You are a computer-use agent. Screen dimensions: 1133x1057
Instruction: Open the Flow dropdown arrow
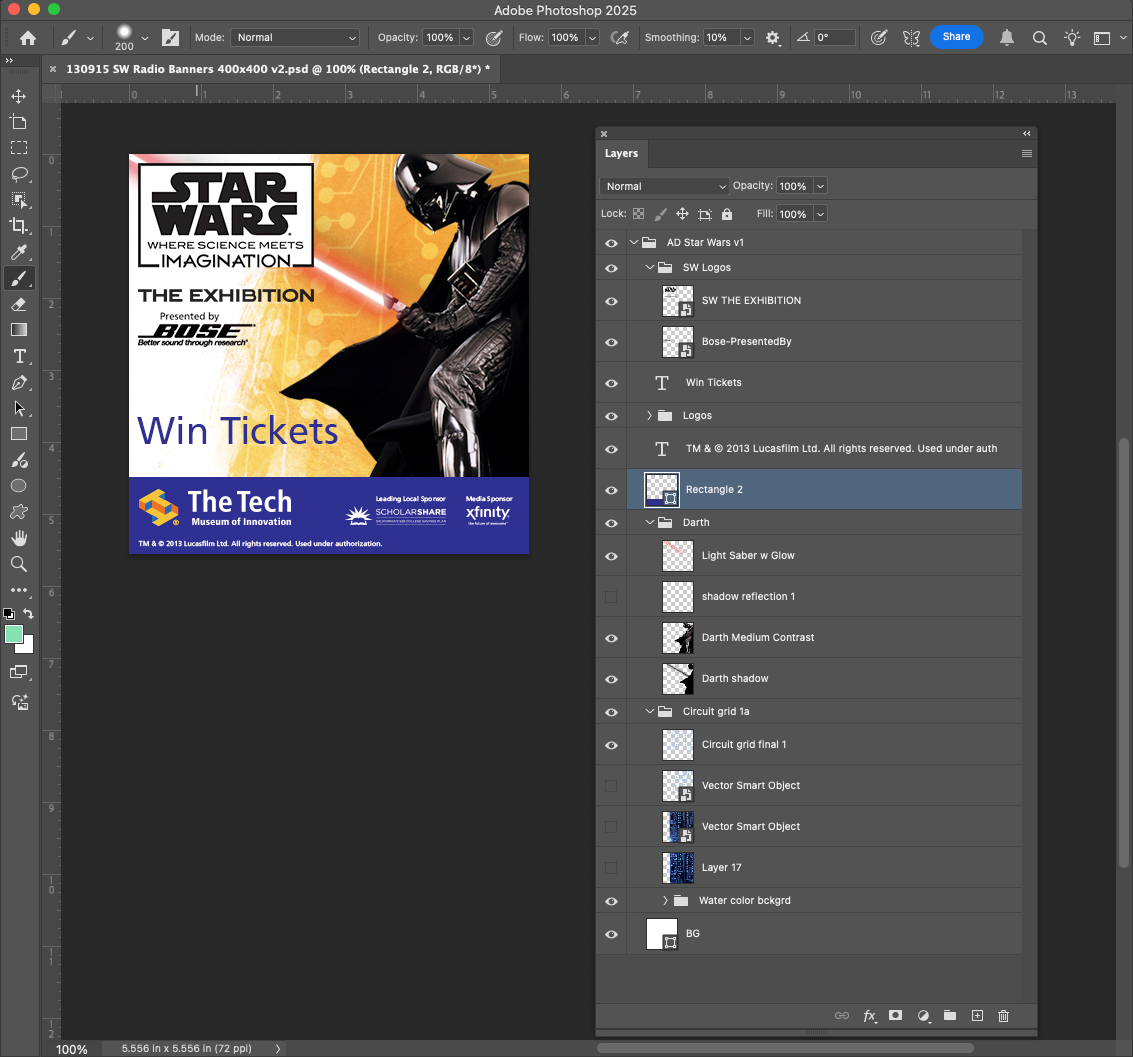593,38
